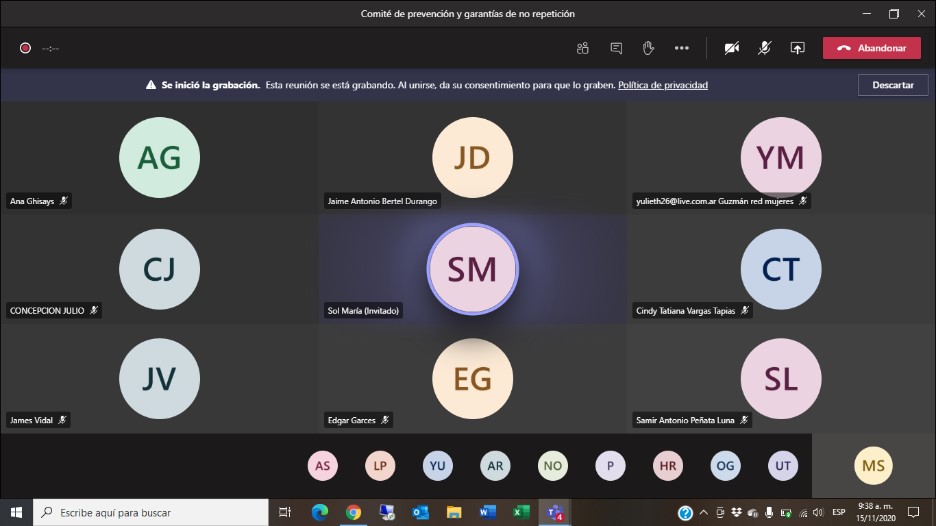Raise your hand in the meeting

648,48
